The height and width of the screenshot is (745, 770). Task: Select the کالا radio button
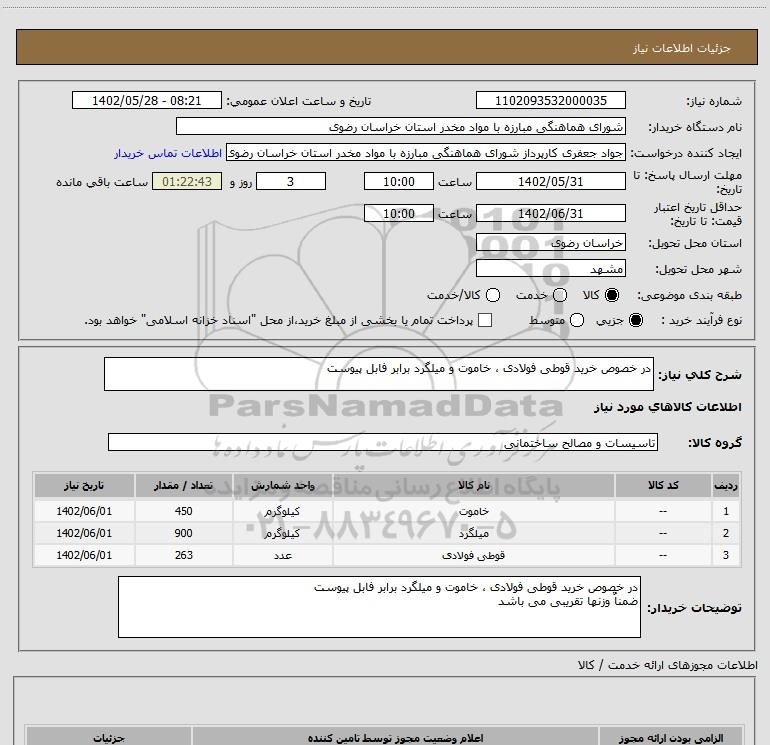[x=612, y=295]
